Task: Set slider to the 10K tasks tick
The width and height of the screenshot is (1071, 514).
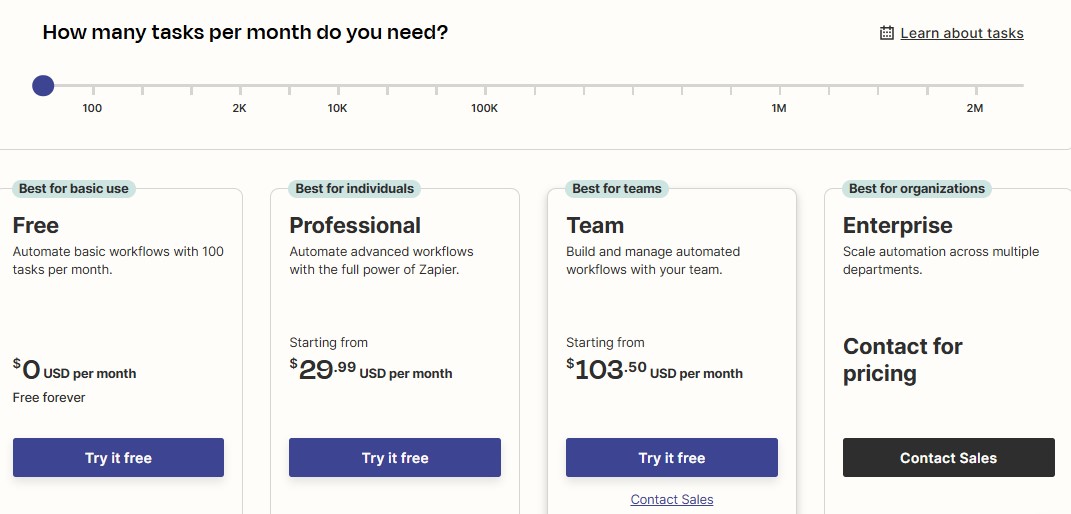Action: [x=339, y=89]
